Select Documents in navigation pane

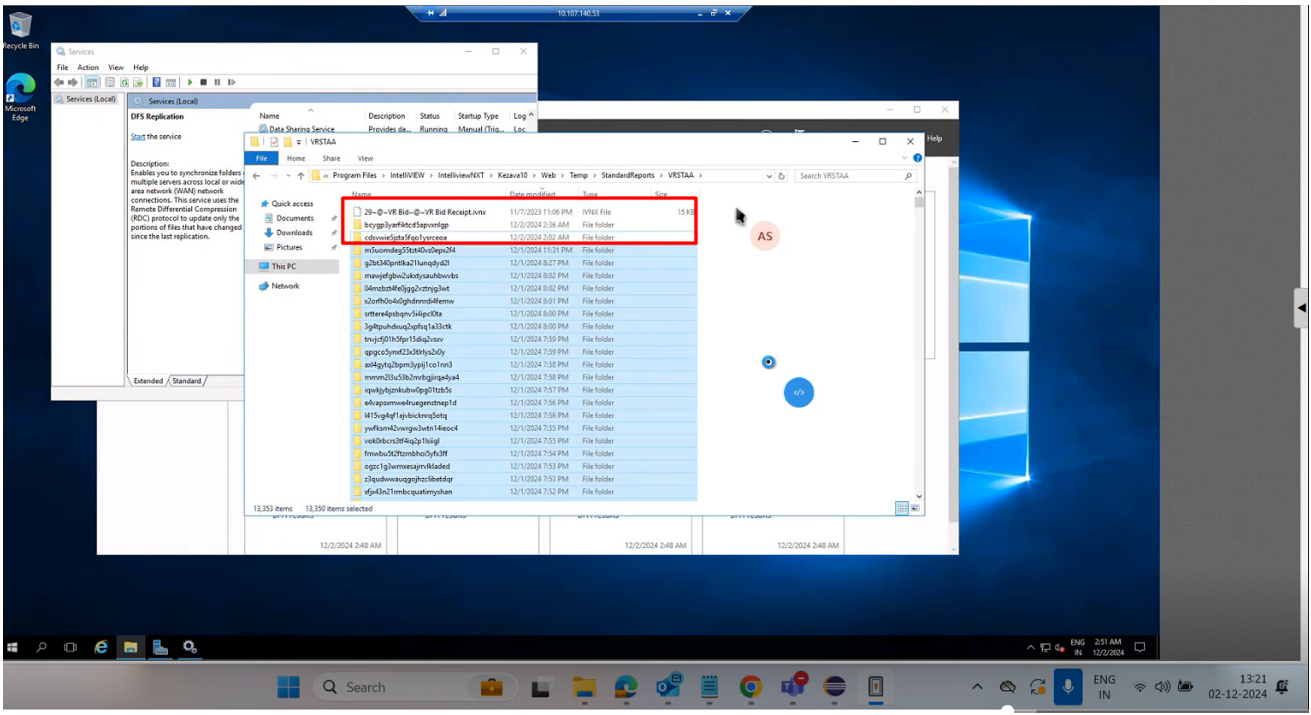[295, 218]
